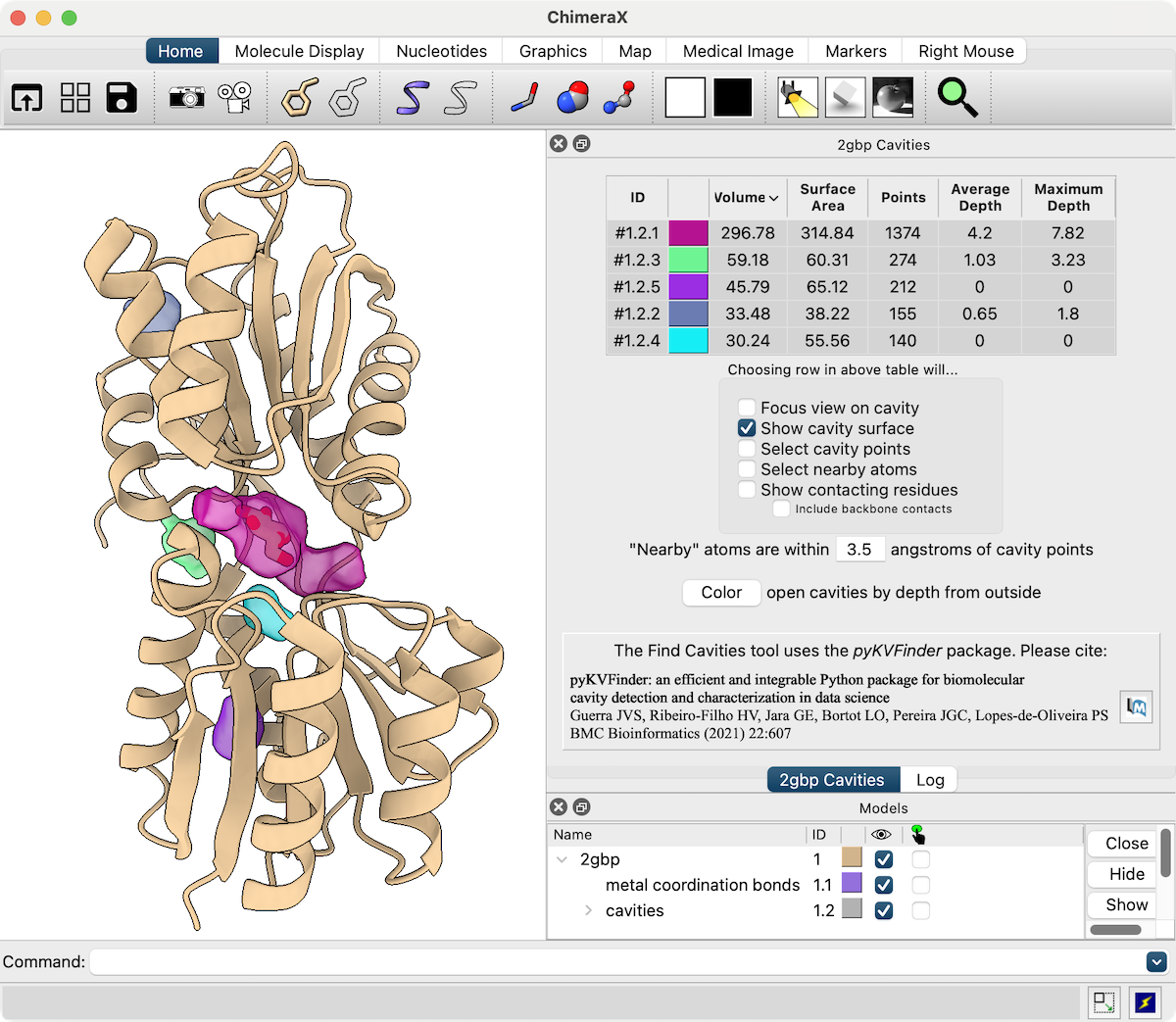This screenshot has height=1022, width=1176.
Task: Select the ball-and-stick display style icon
Action: (x=619, y=97)
